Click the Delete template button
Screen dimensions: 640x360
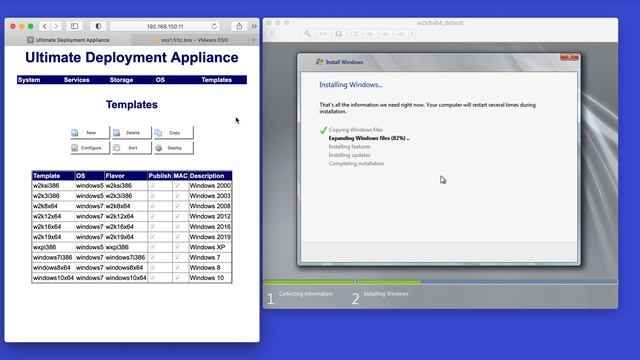click(131, 133)
